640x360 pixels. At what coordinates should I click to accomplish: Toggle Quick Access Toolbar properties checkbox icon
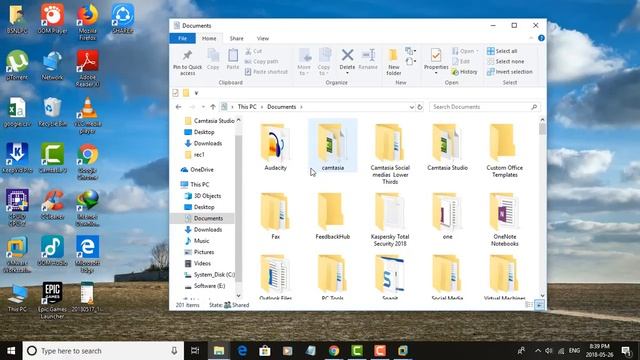tap(176, 93)
